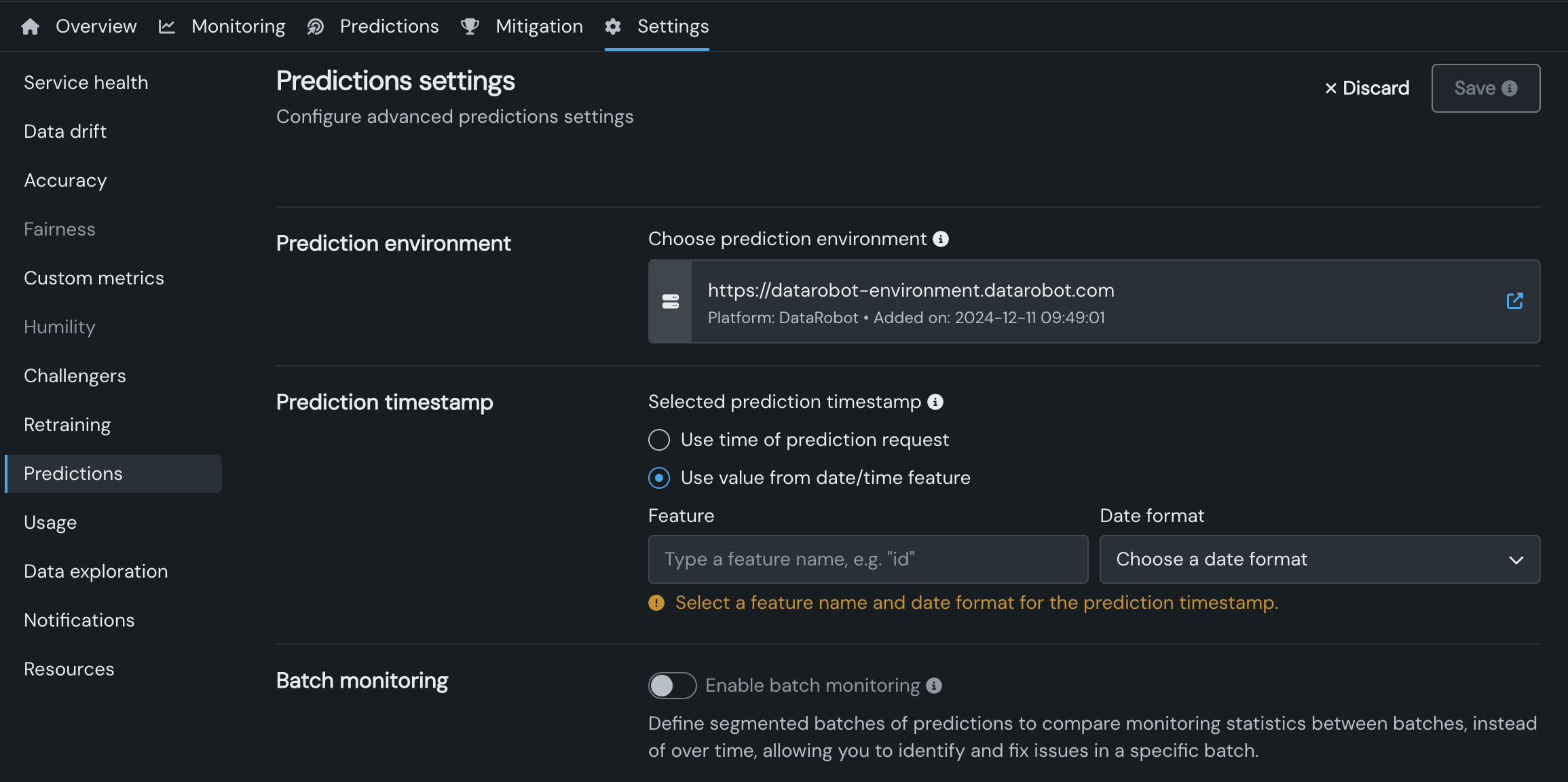Click info icon next to Selected prediction timestamp
Image resolution: width=1568 pixels, height=782 pixels.
(x=935, y=402)
